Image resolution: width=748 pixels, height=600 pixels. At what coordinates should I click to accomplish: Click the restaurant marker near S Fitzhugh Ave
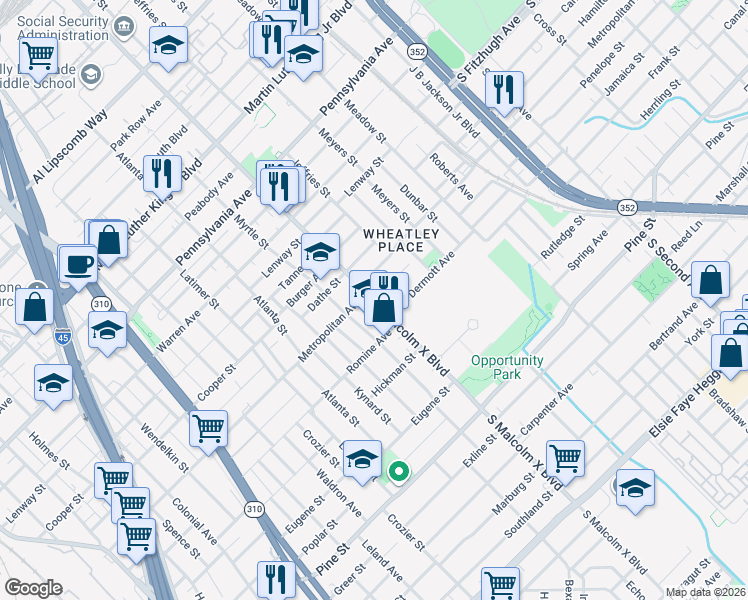pos(504,91)
